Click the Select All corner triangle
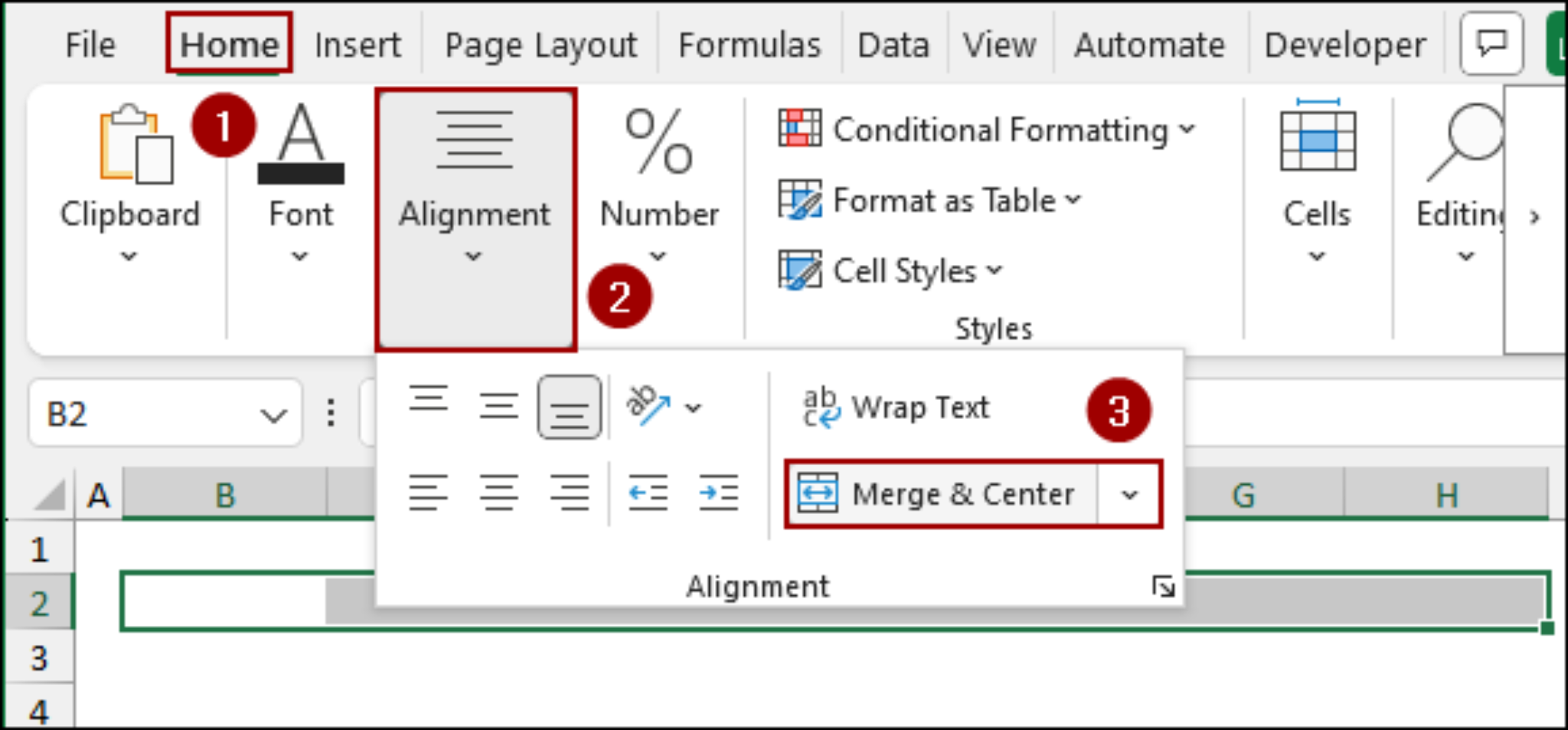Image resolution: width=1568 pixels, height=730 pixels. point(51,494)
